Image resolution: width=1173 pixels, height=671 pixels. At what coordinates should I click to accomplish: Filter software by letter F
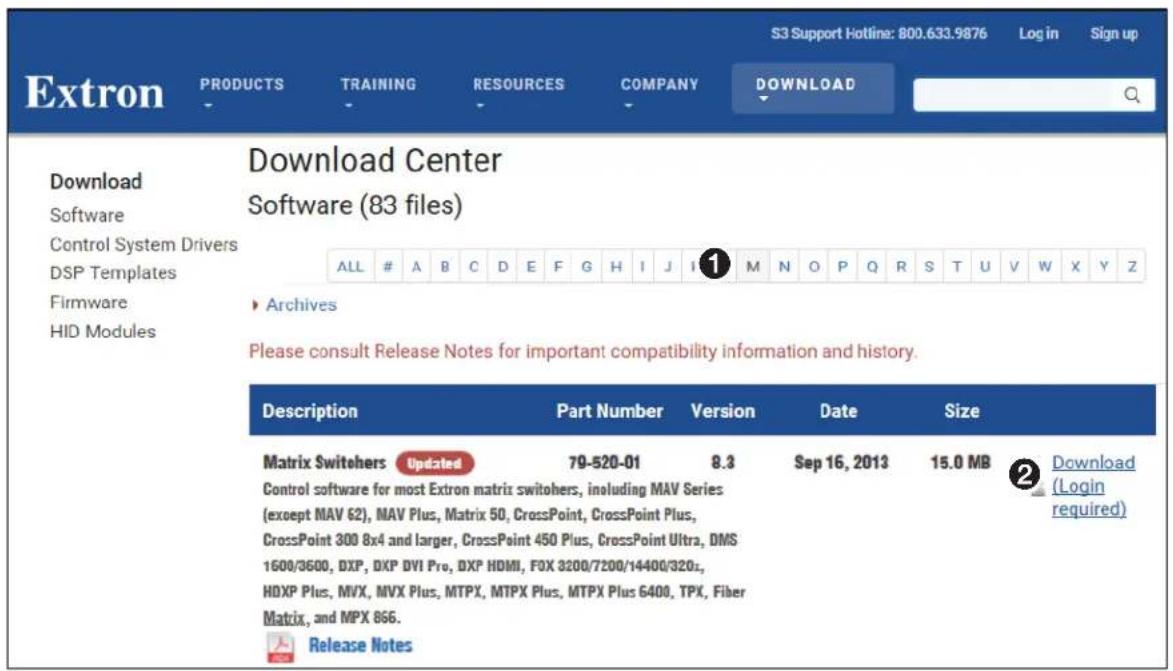558,266
